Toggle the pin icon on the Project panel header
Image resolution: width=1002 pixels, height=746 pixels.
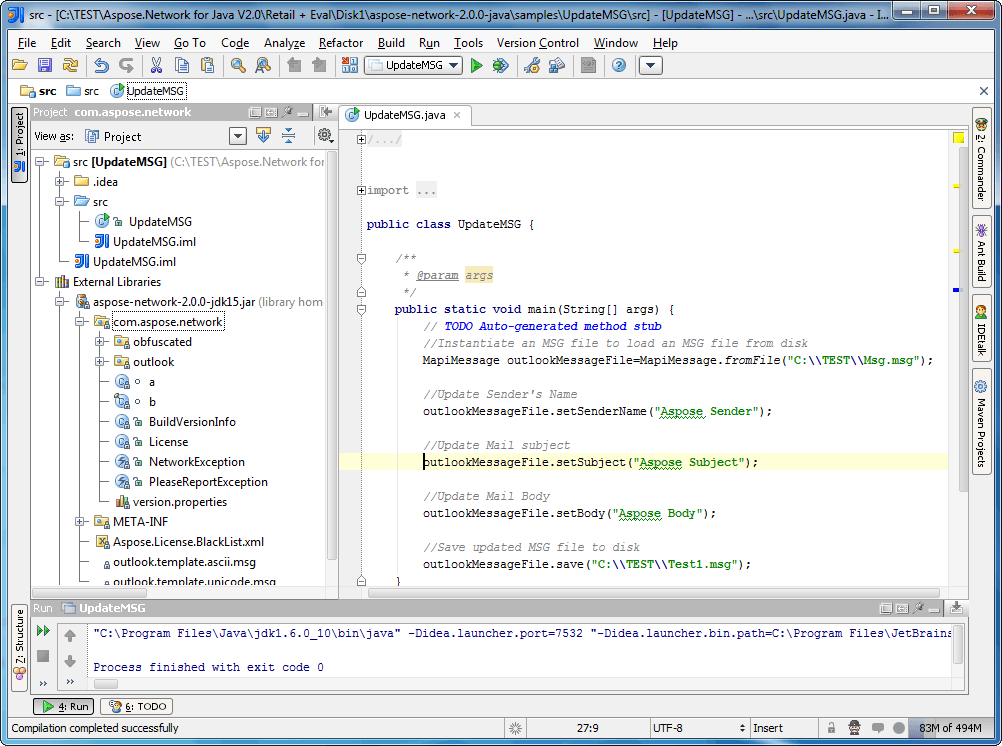[288, 112]
